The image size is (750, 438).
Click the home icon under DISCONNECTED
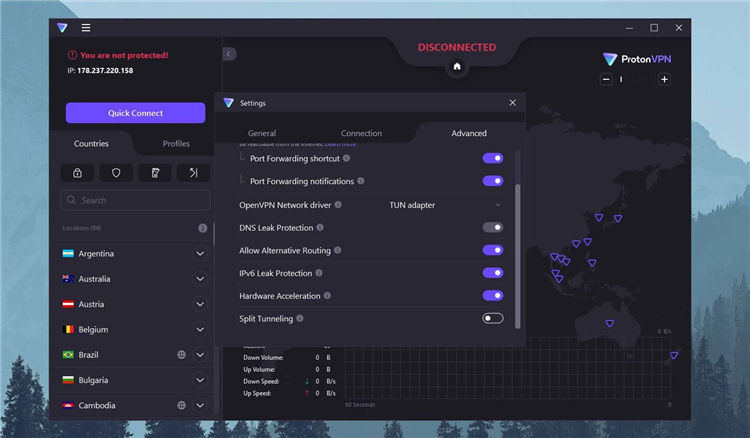coord(457,66)
